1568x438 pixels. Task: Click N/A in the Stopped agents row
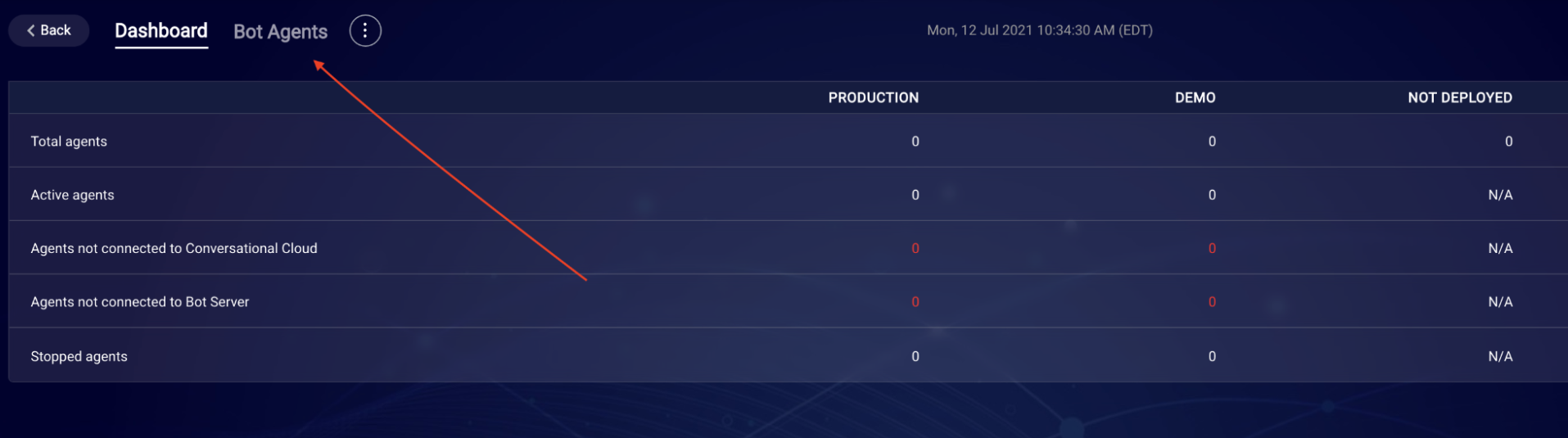(1500, 356)
